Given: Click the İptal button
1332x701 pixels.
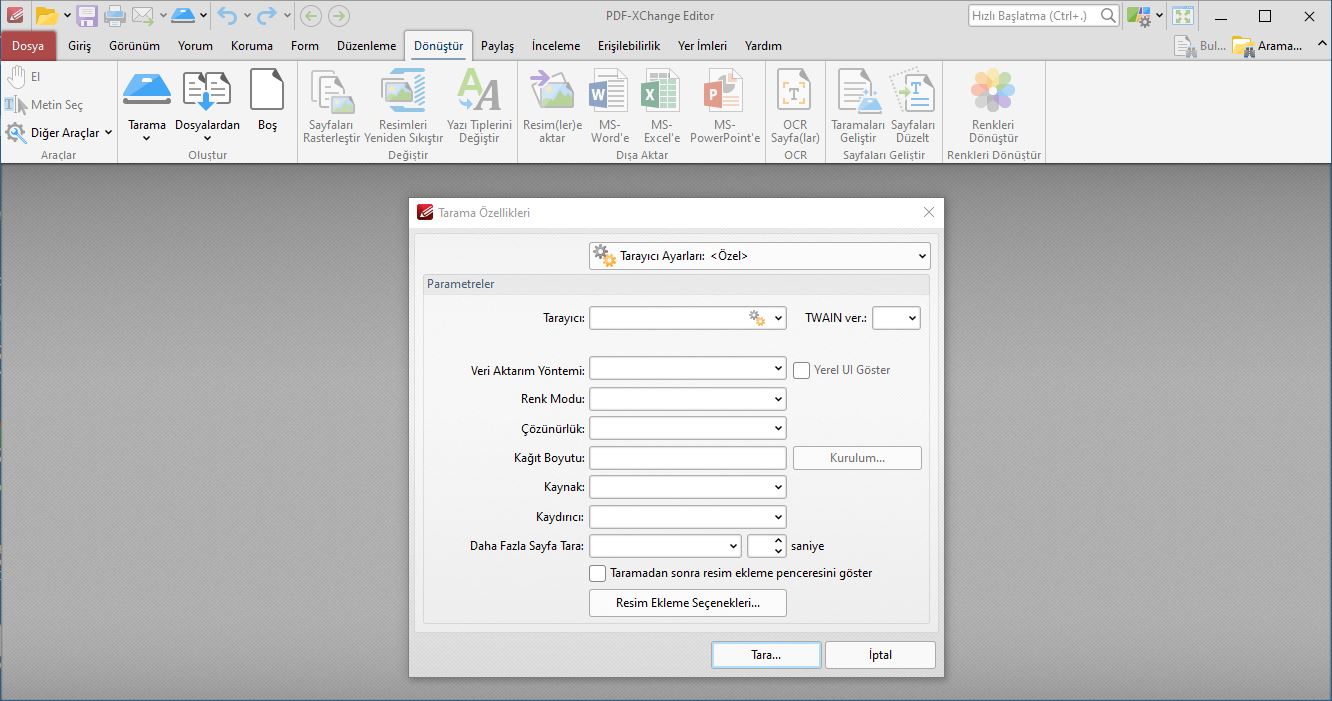Looking at the screenshot, I should (880, 655).
